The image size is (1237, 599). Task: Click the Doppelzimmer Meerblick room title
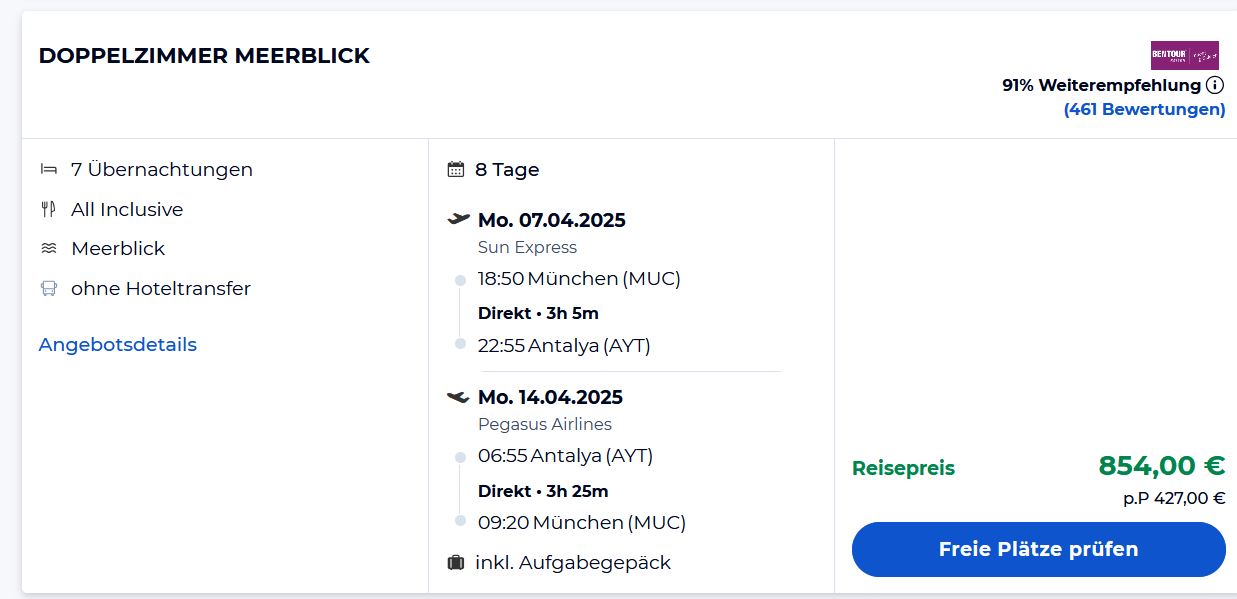coord(204,56)
